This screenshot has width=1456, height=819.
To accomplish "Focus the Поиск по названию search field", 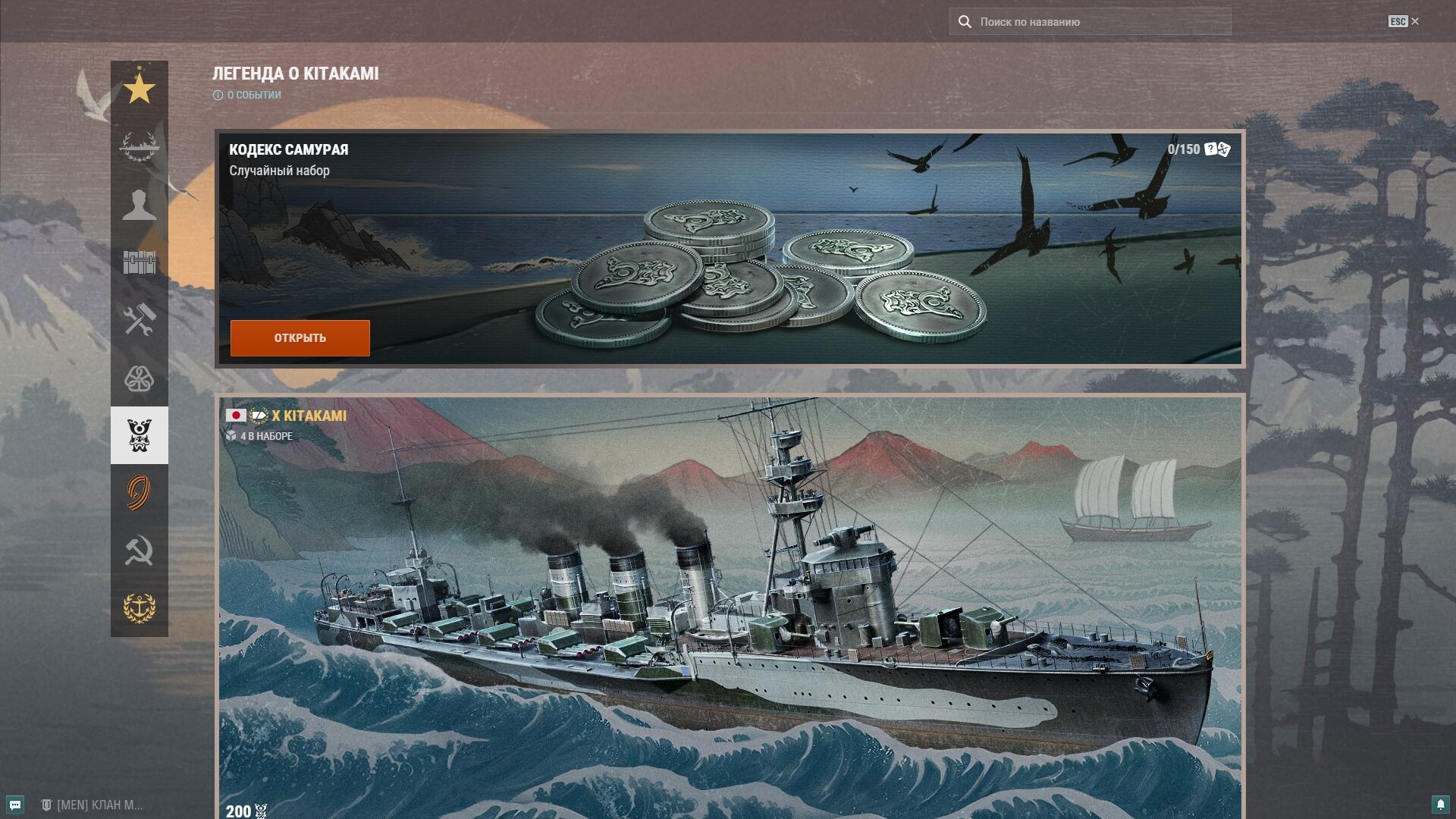I will (x=1090, y=22).
